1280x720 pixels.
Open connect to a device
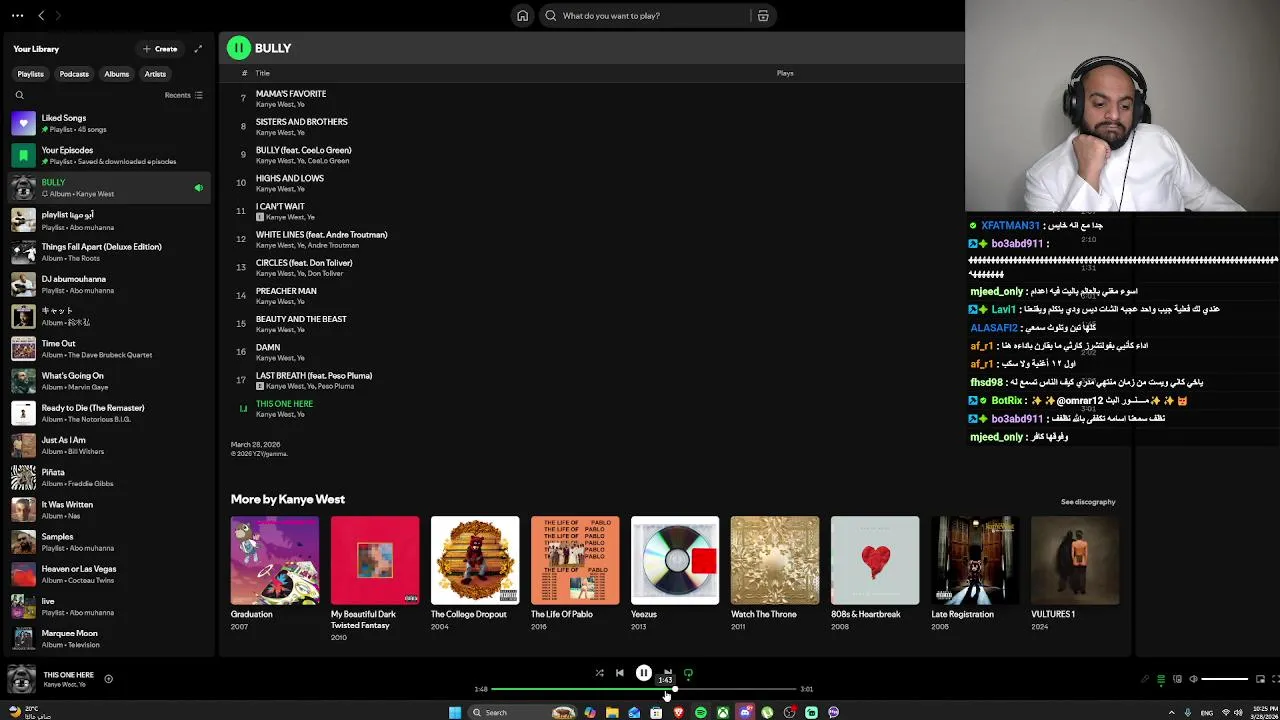click(x=1177, y=679)
